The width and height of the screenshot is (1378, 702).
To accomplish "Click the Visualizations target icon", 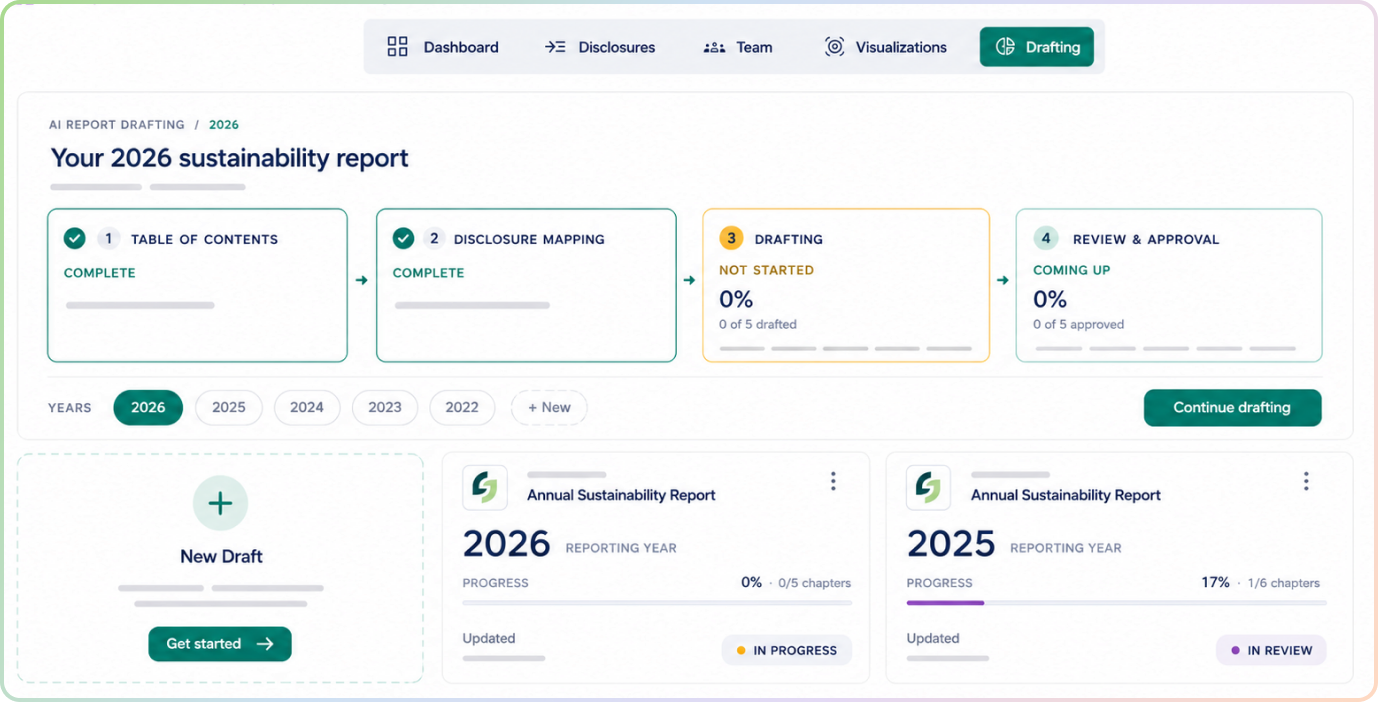I will coord(834,47).
